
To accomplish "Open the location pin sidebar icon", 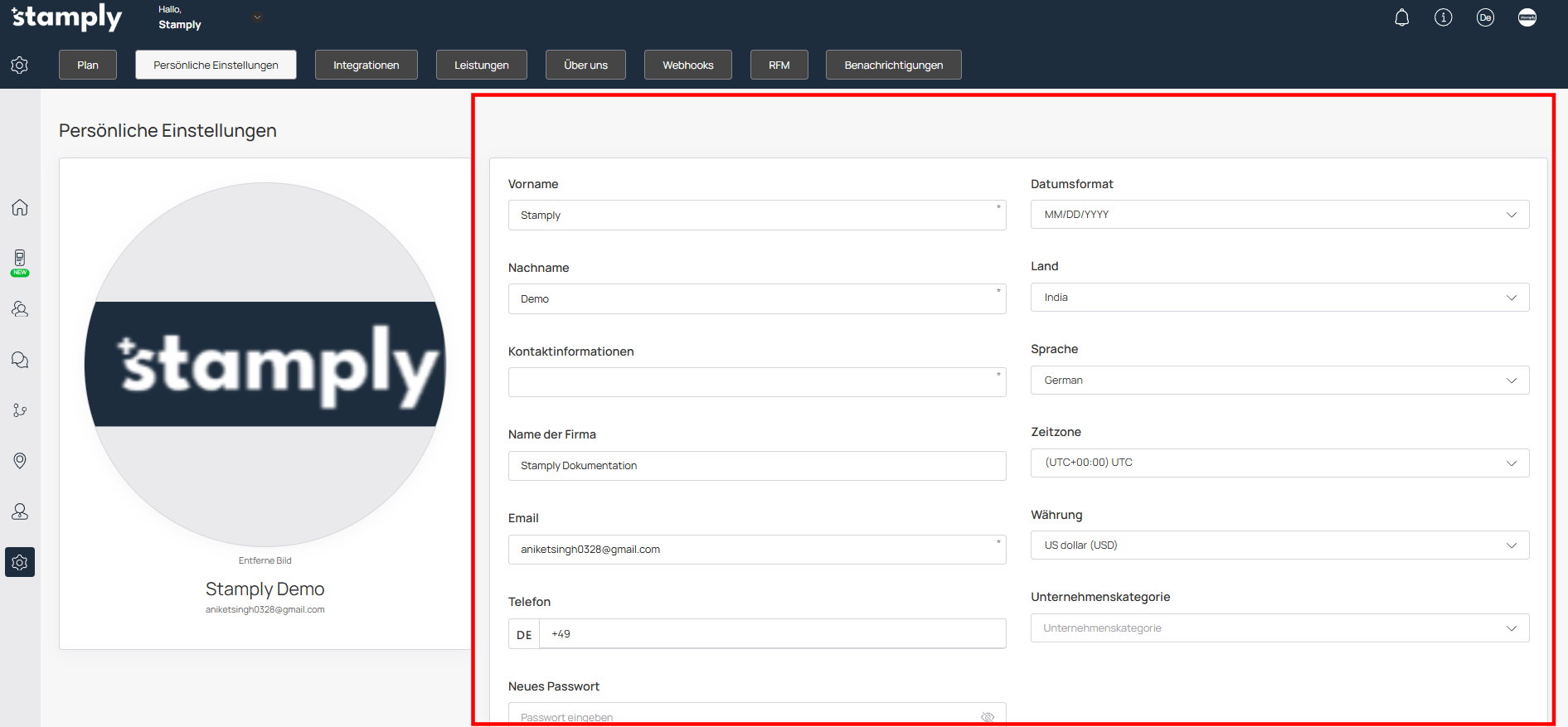I will pos(20,461).
